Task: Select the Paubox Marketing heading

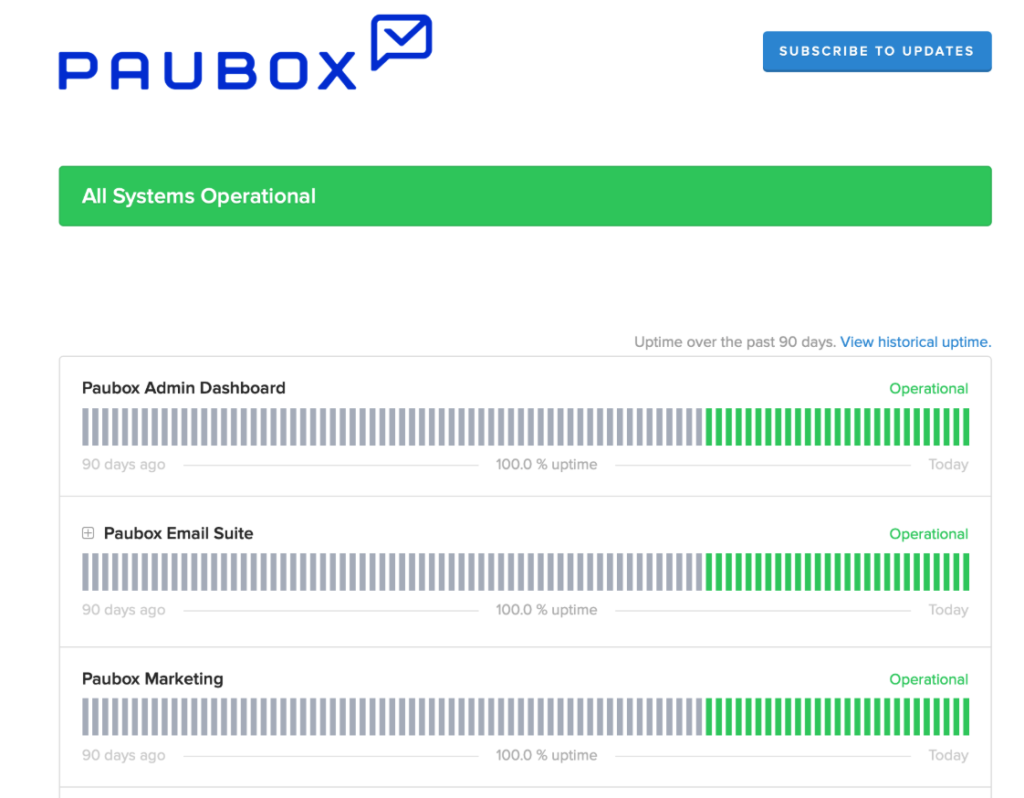Action: (152, 679)
